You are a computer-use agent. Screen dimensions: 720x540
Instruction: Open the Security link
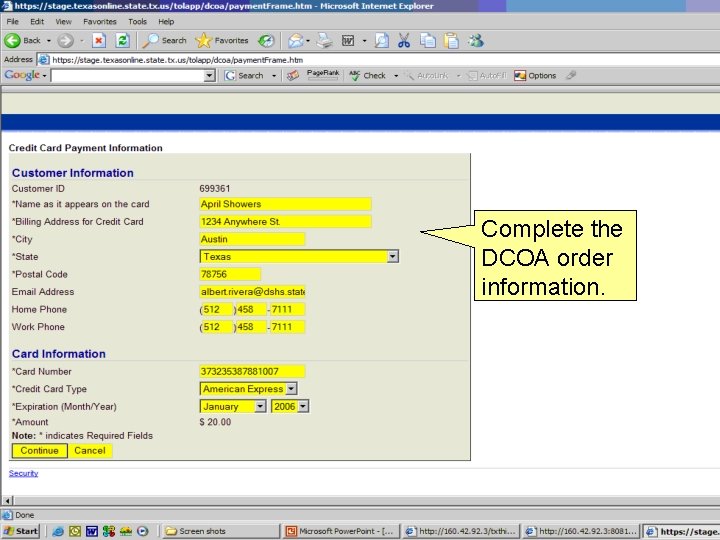pos(23,473)
